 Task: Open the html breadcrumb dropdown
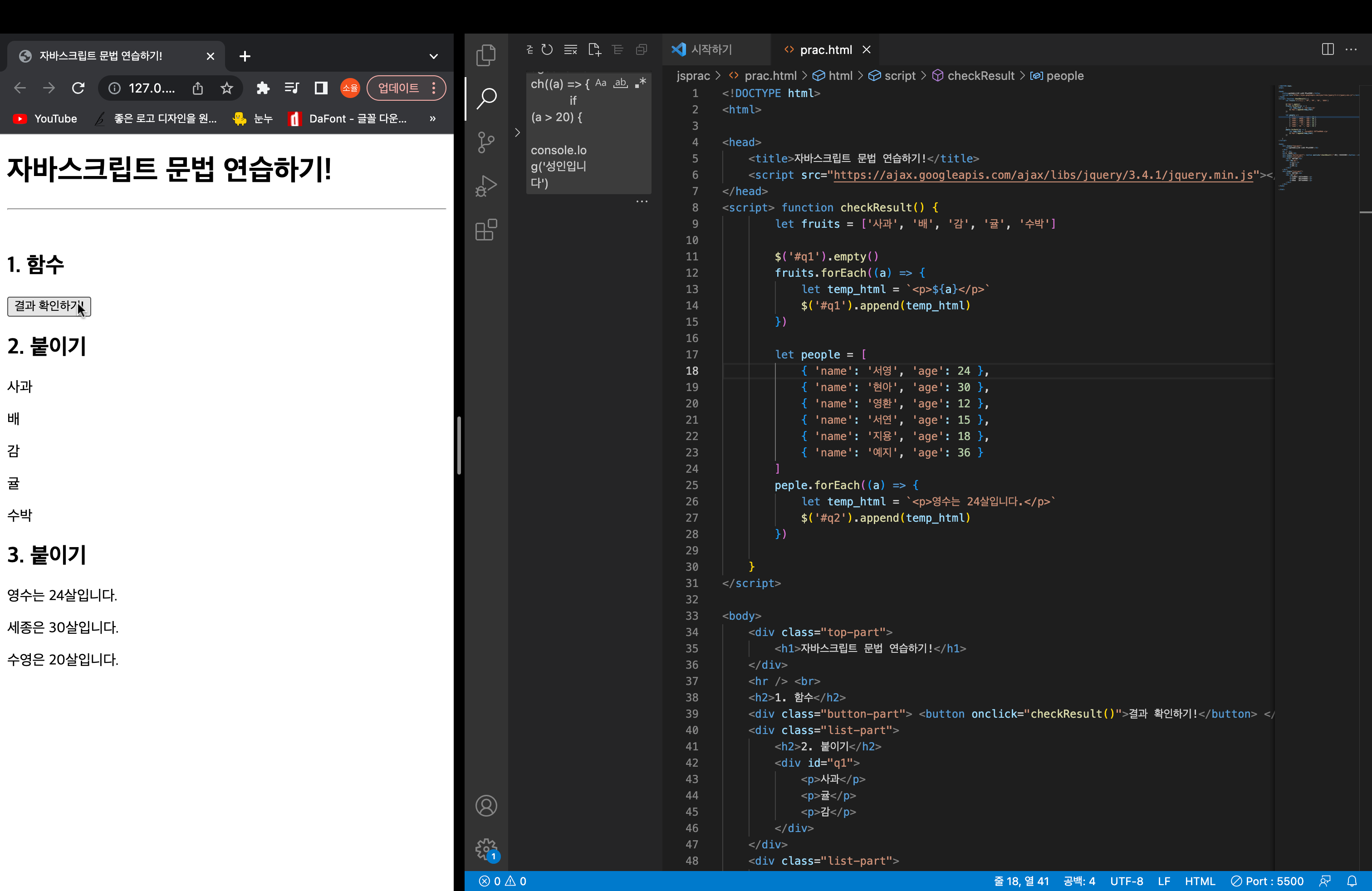833,75
